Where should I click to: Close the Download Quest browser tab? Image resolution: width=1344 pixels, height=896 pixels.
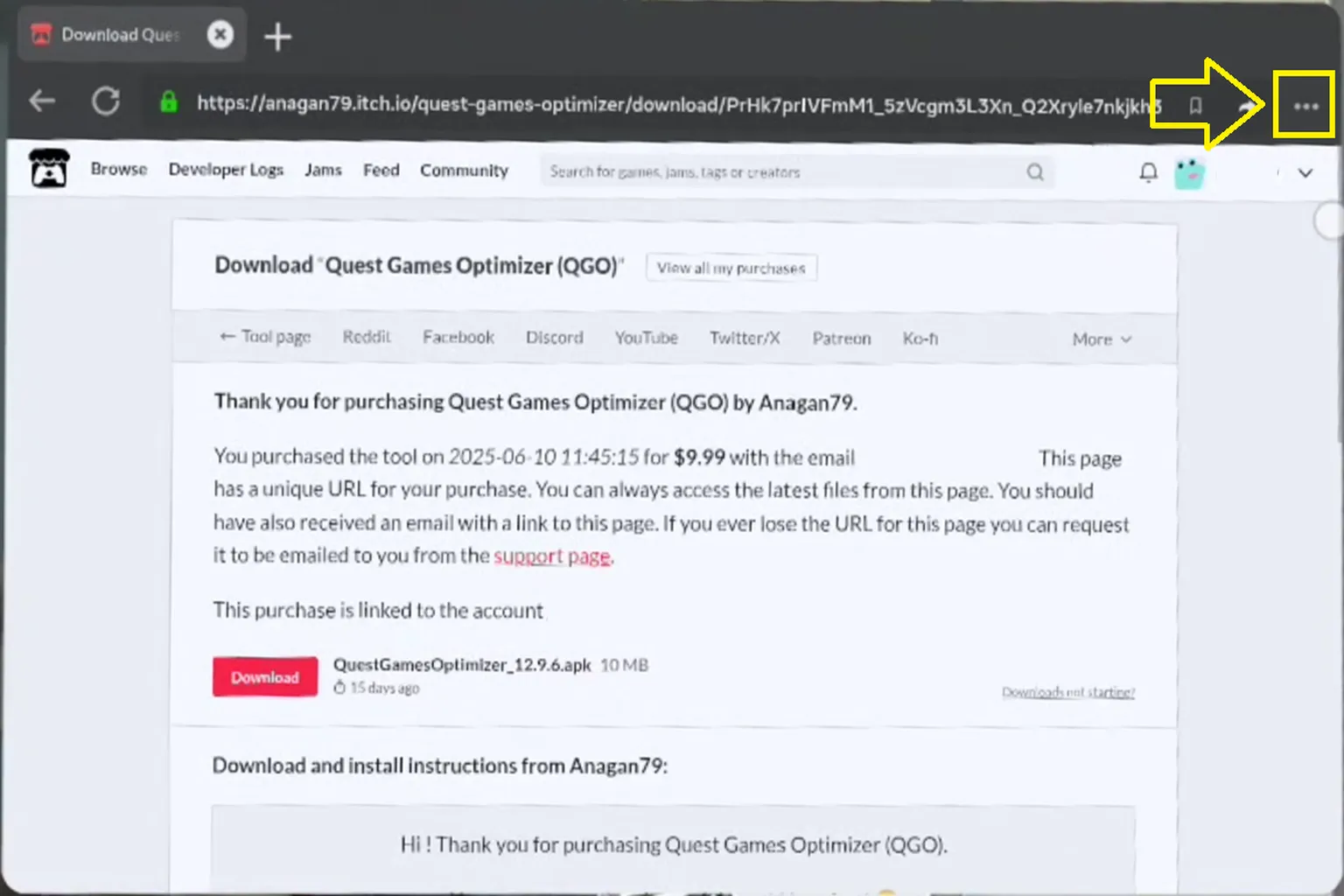point(220,35)
